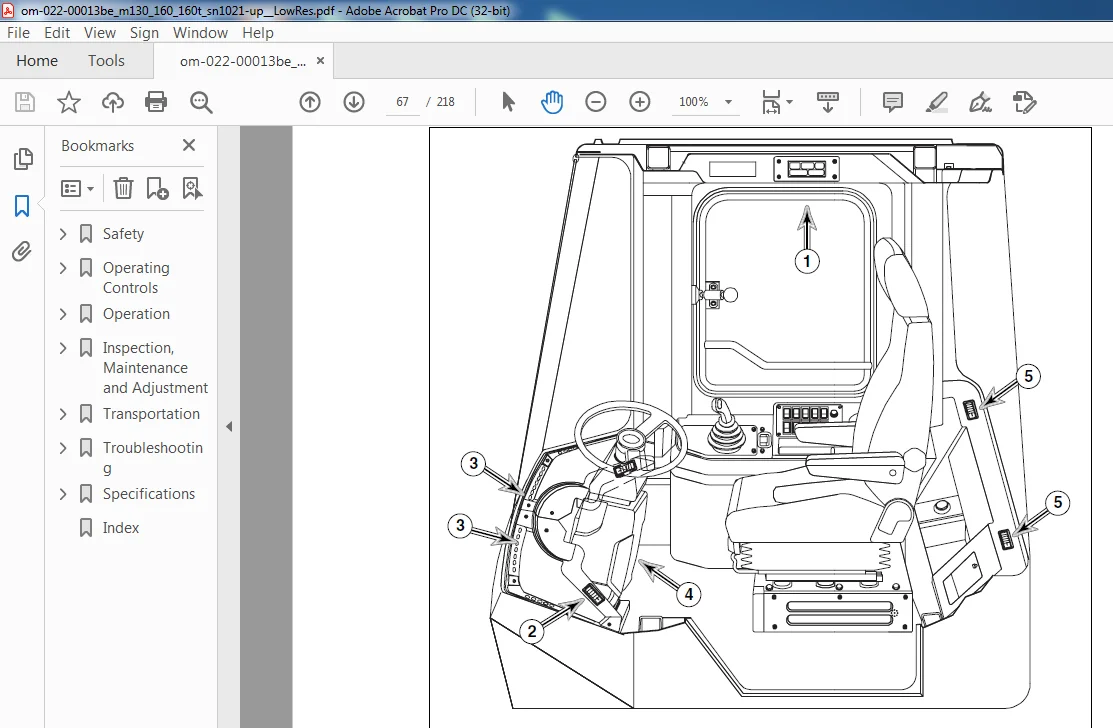Click the page number field showing 67
The width and height of the screenshot is (1113, 728).
[402, 102]
